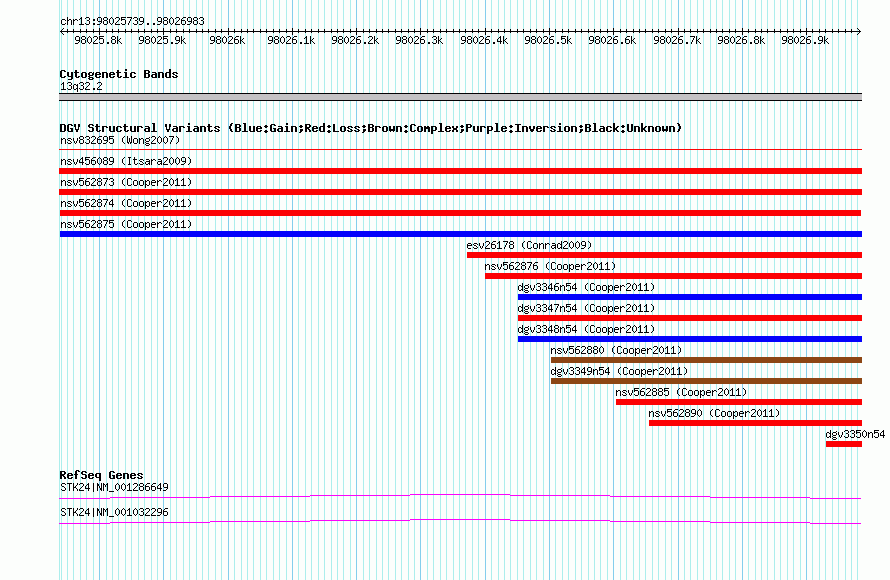Select dgv3349n54 (Cooper2011) label
The width and height of the screenshot is (890, 580).
(x=619, y=371)
